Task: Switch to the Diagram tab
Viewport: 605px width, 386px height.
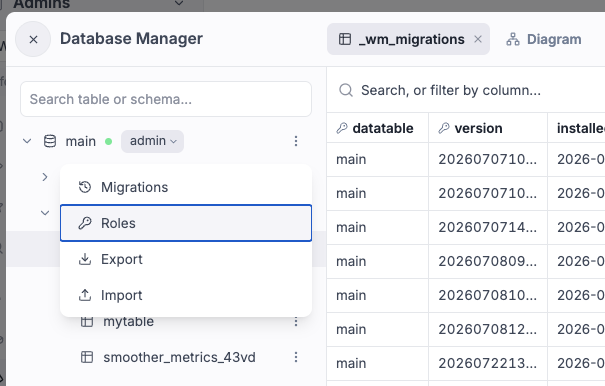Action: tap(544, 39)
